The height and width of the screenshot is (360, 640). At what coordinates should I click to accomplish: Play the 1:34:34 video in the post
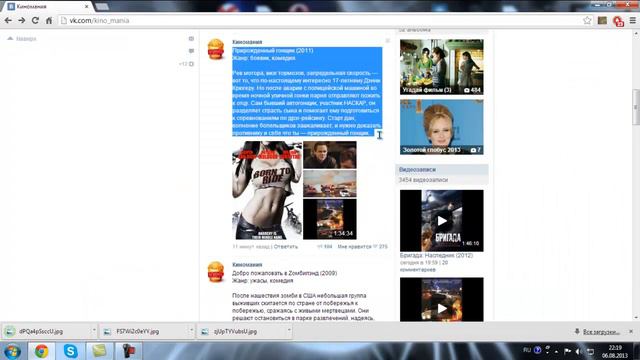point(330,219)
